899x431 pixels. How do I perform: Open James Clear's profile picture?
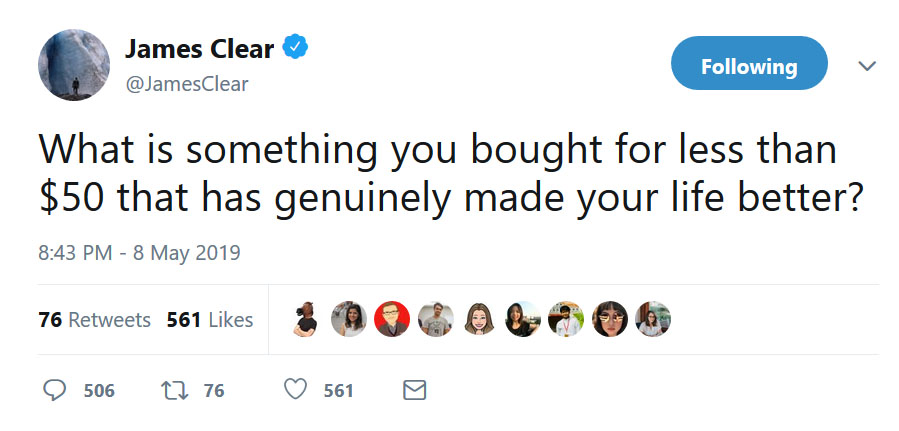pos(73,65)
